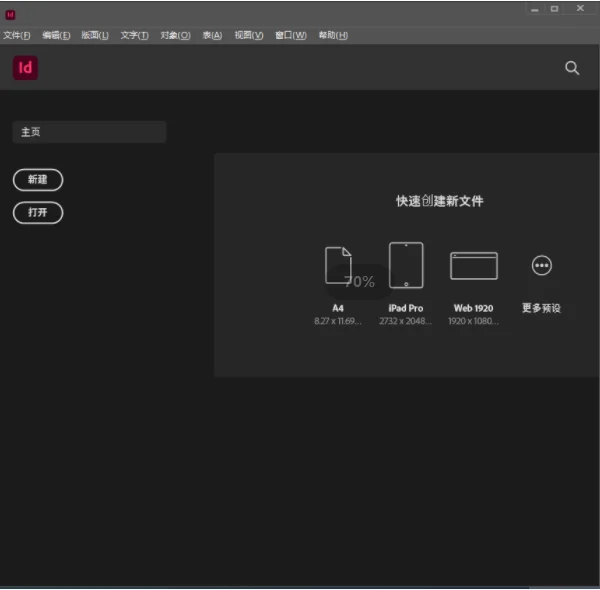Click the 1920 x 1080 dimension text
Viewport: 600px width, 590px height.
pos(473,321)
